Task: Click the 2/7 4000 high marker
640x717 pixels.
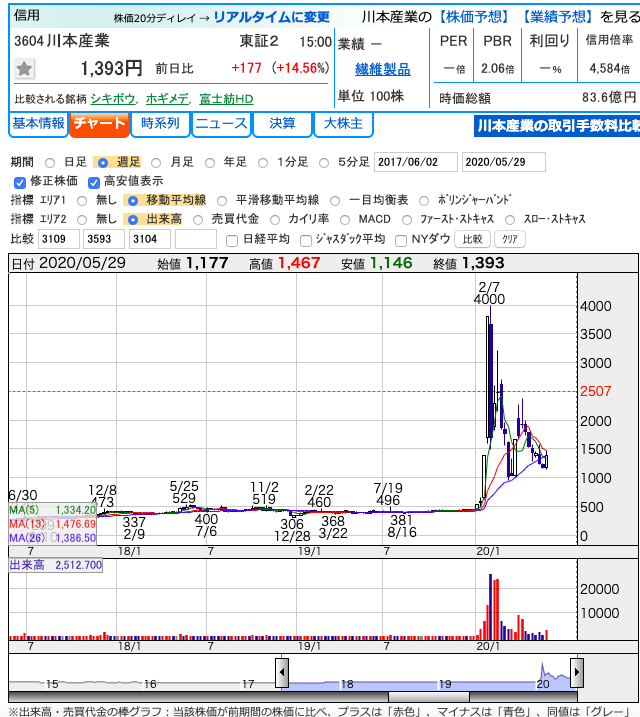Action: [489, 293]
